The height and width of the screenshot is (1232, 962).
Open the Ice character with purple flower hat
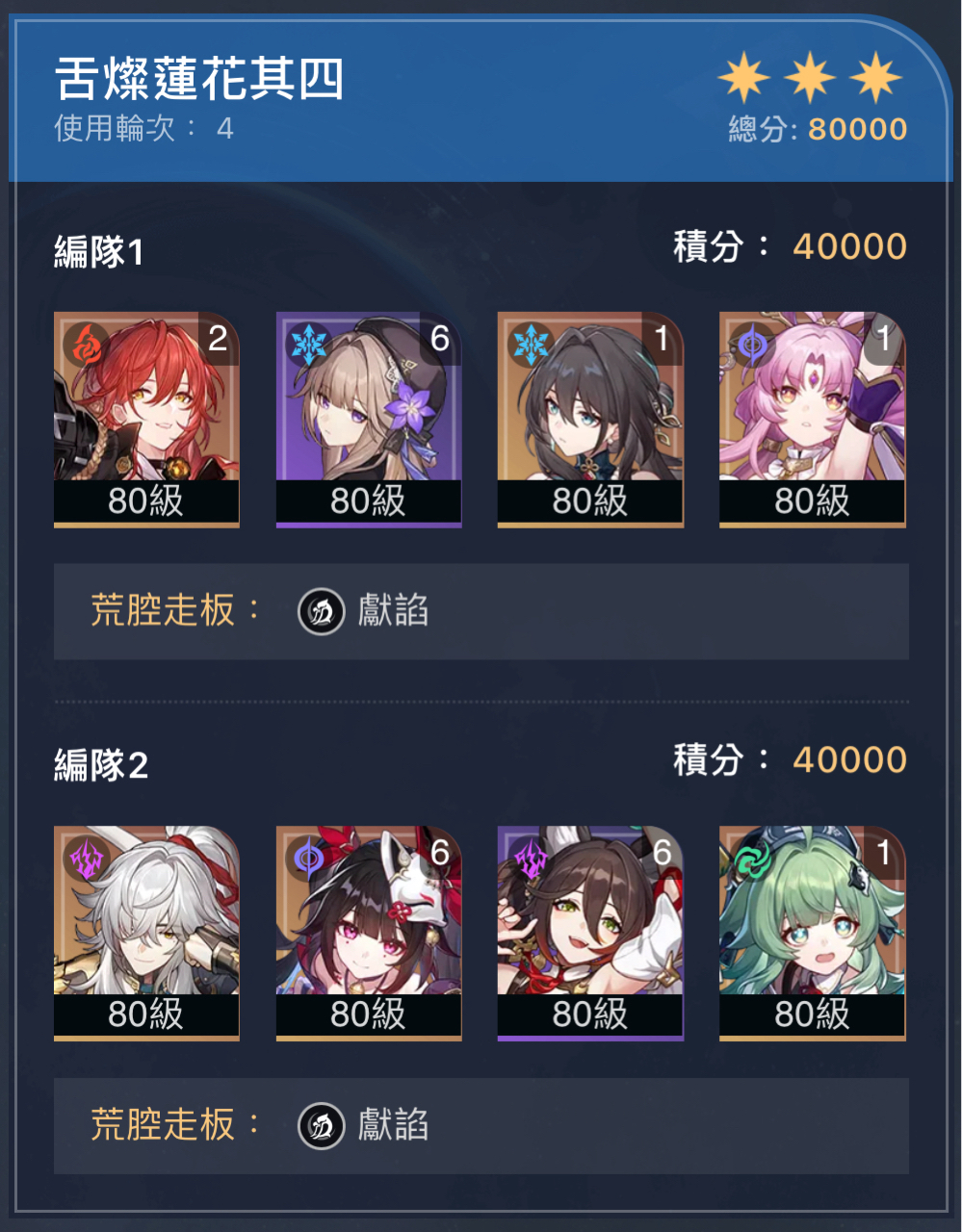[x=369, y=419]
